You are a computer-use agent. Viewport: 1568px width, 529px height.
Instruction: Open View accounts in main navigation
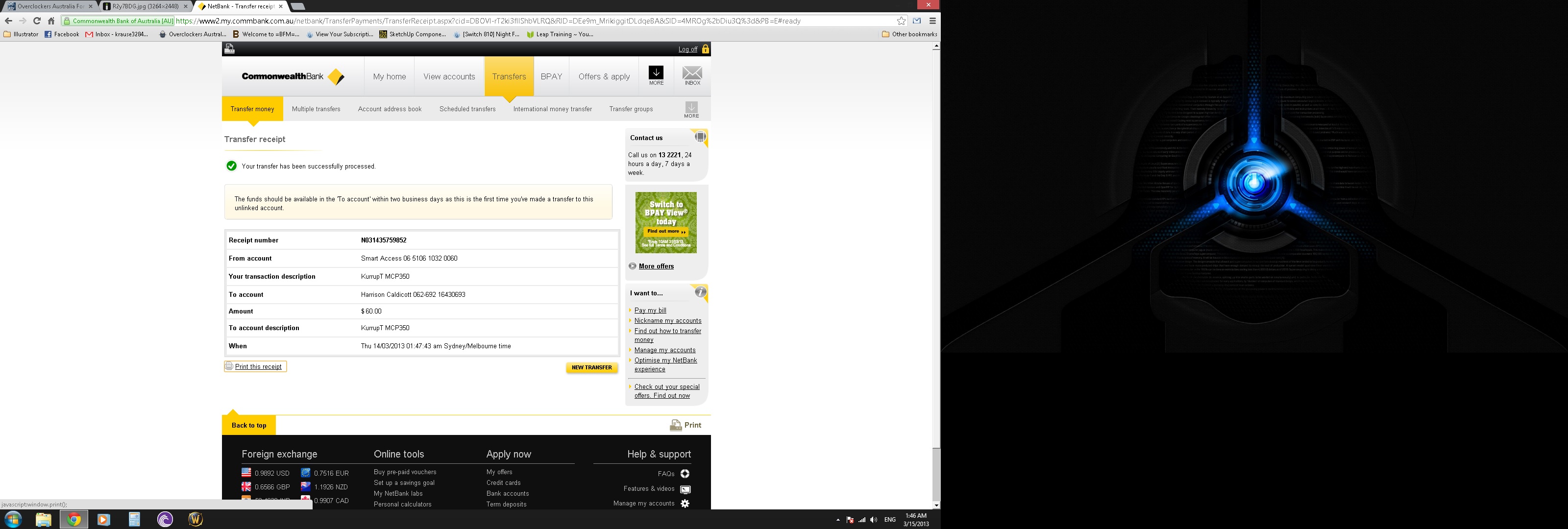pyautogui.click(x=449, y=77)
